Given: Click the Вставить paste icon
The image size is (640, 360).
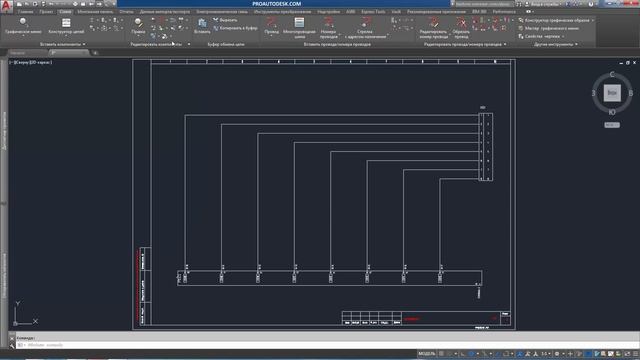Looking at the screenshot, I should click(202, 23).
